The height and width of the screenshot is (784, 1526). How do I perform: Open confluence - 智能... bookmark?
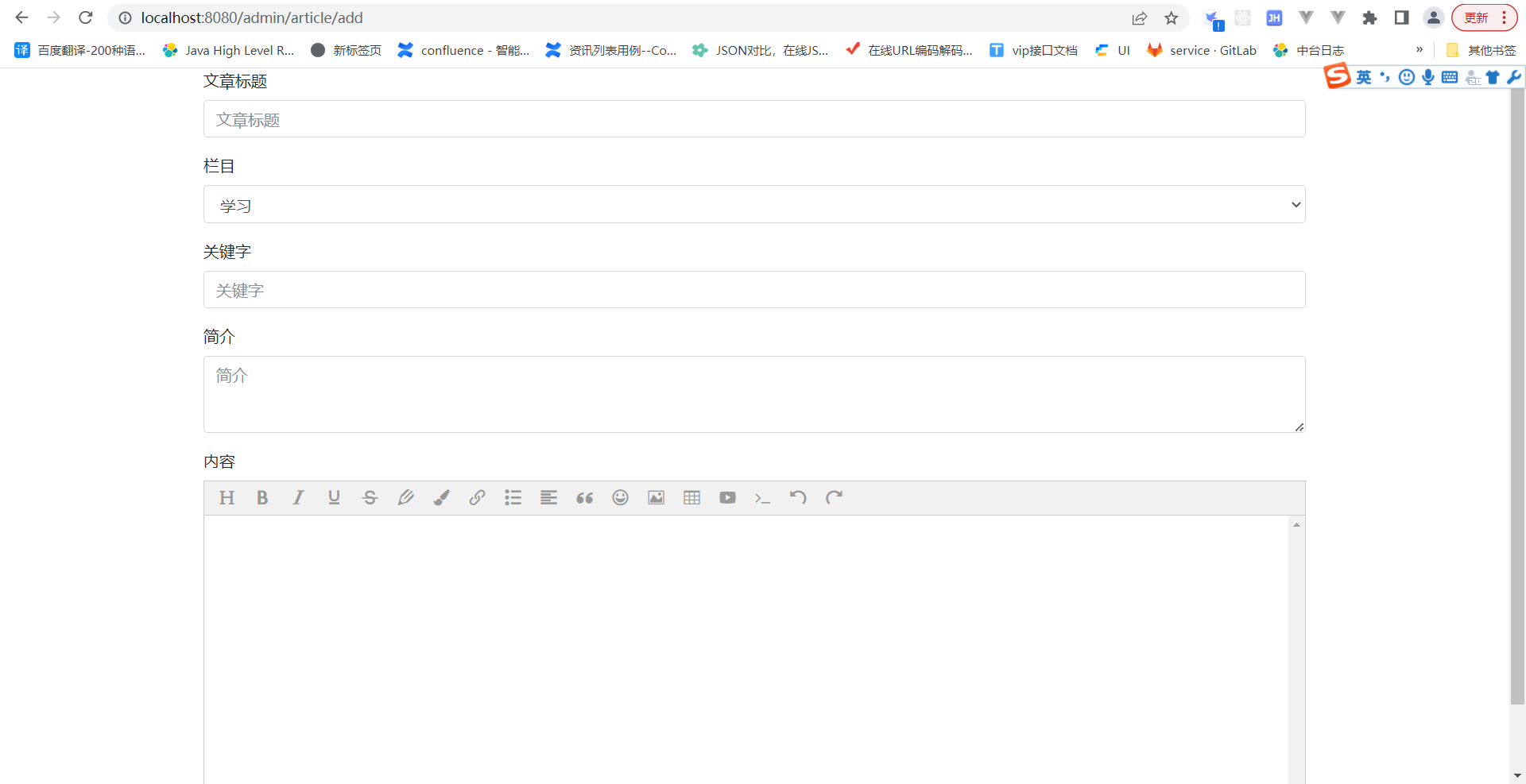[464, 50]
